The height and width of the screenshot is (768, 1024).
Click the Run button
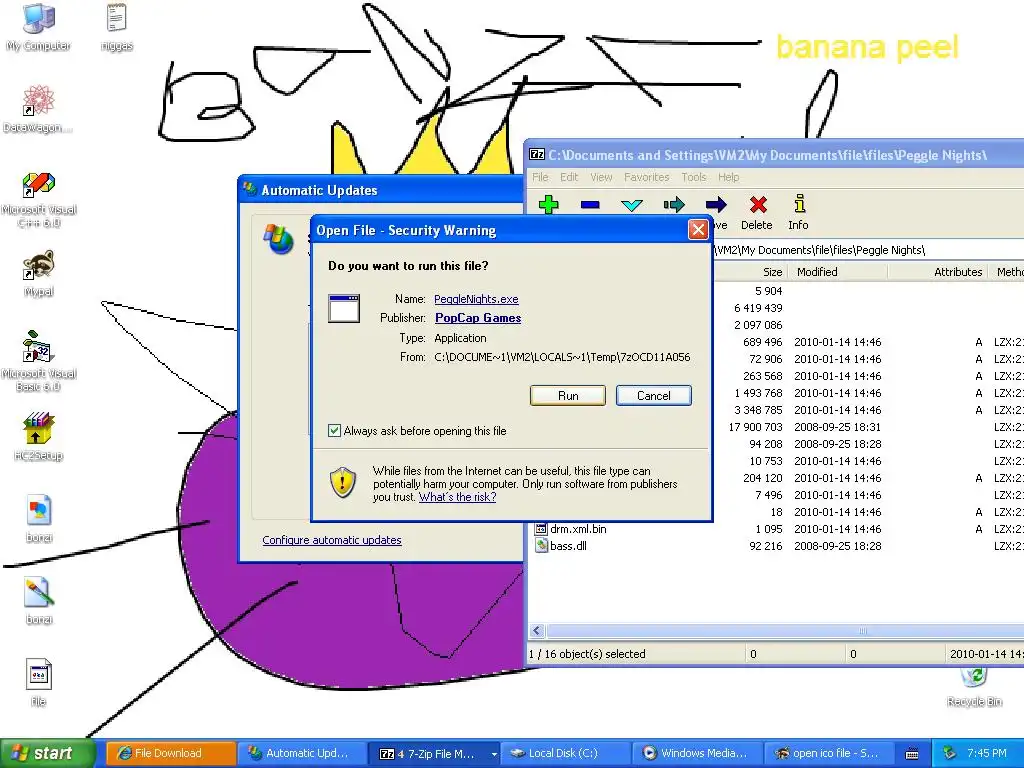[x=568, y=396]
